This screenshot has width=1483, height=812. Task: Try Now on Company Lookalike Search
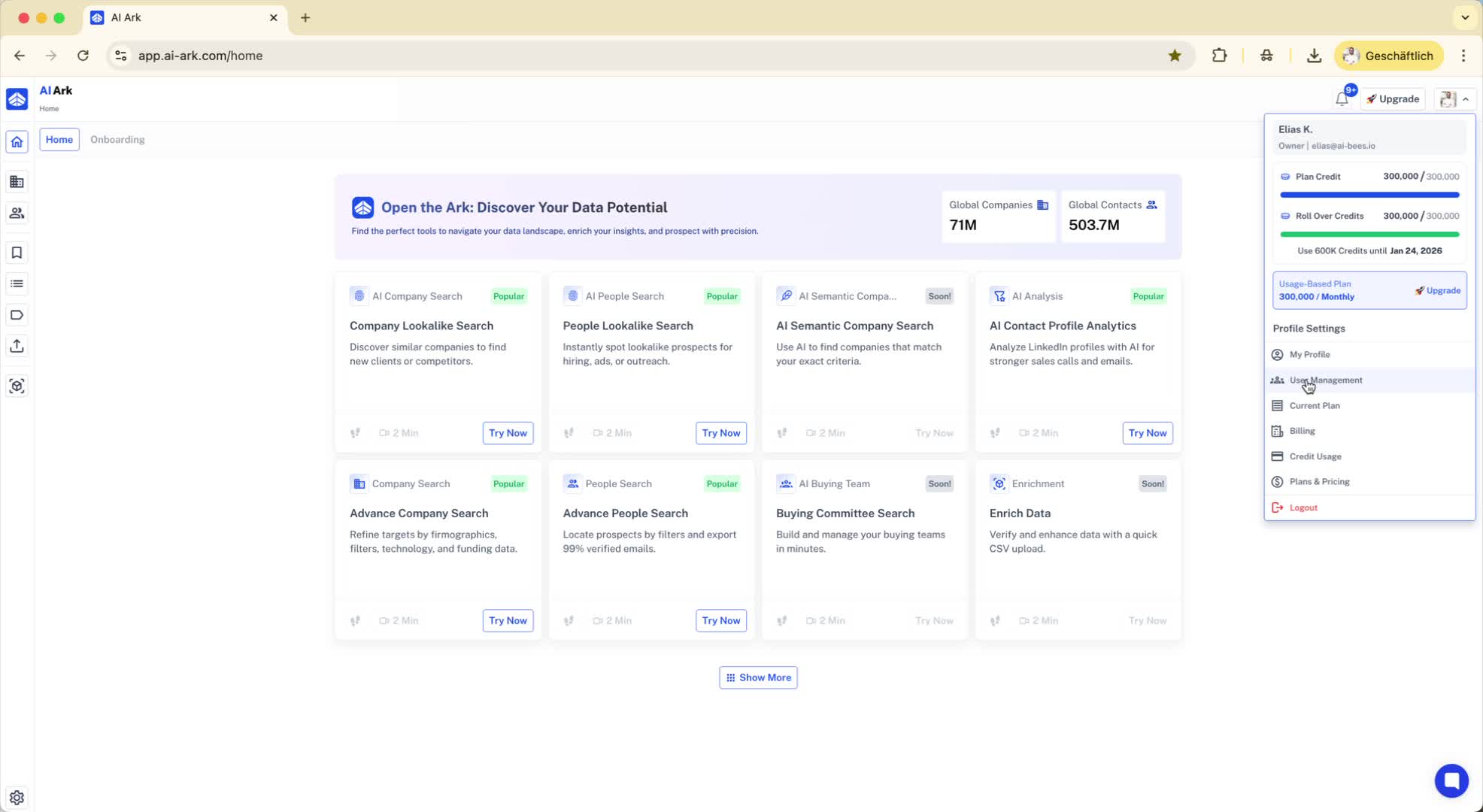click(x=508, y=433)
